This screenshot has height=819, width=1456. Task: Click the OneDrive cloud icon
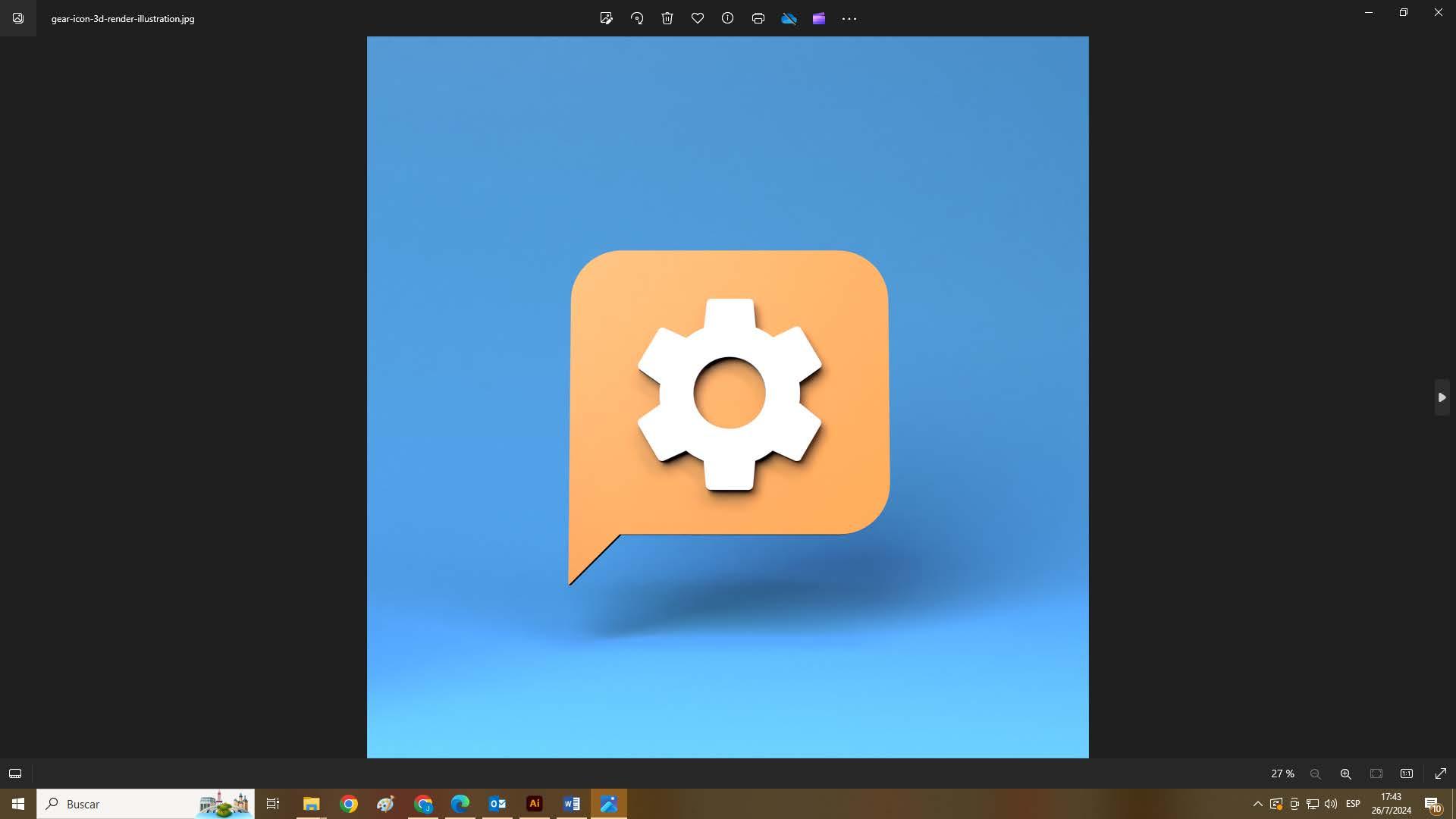[789, 18]
